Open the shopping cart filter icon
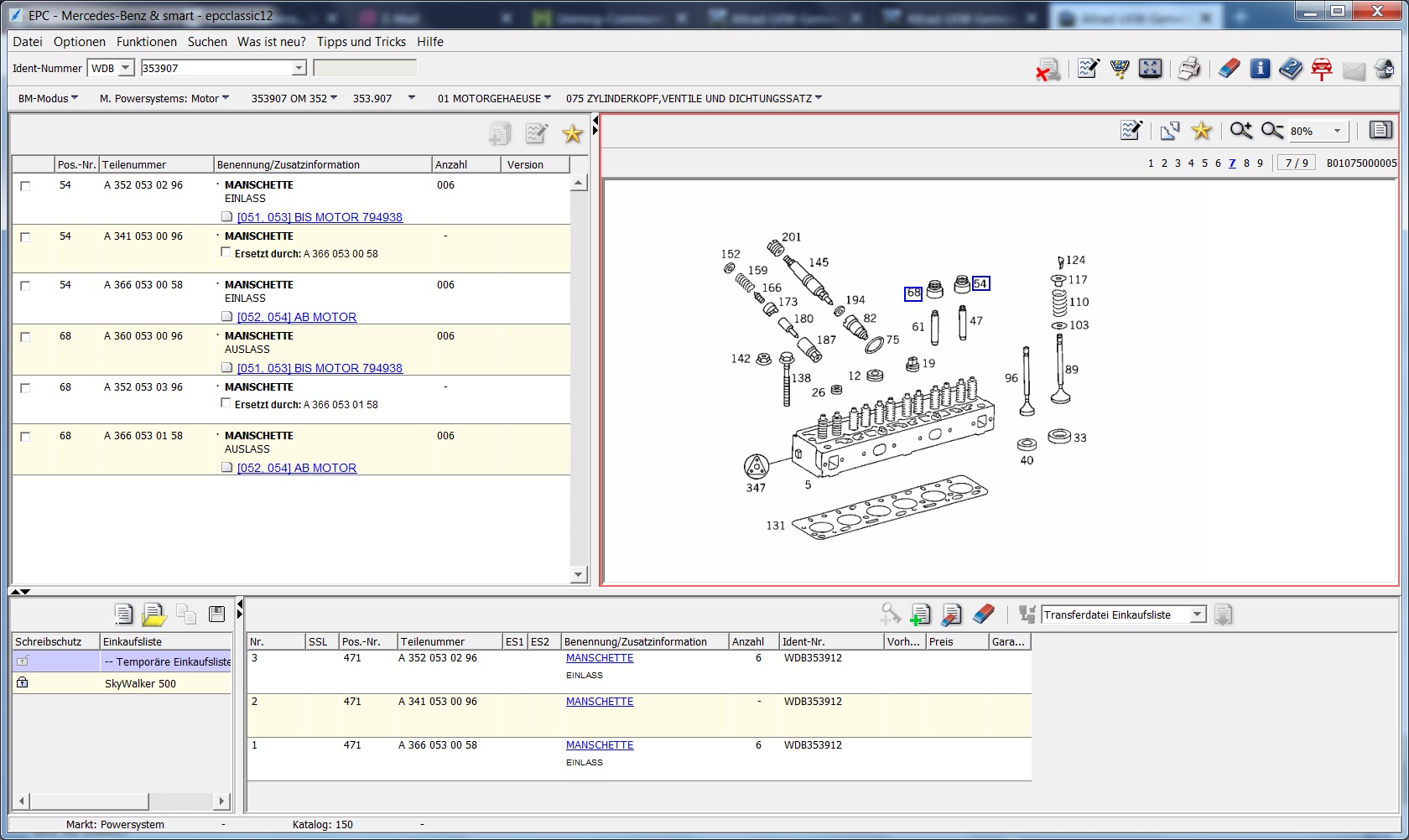The height and width of the screenshot is (840, 1409). click(x=1120, y=69)
